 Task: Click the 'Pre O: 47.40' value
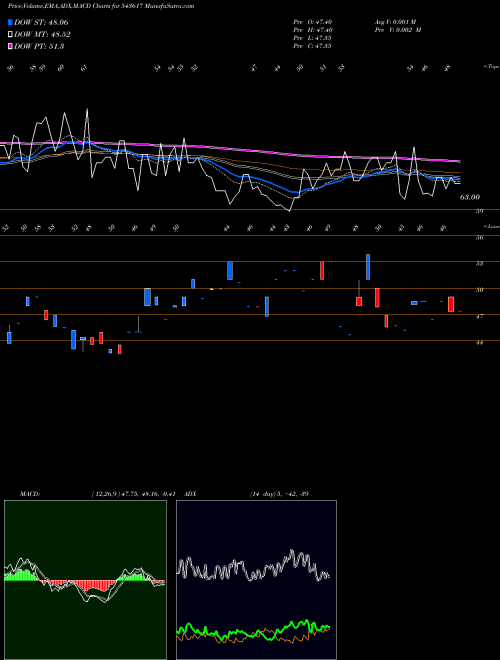pyautogui.click(x=313, y=21)
